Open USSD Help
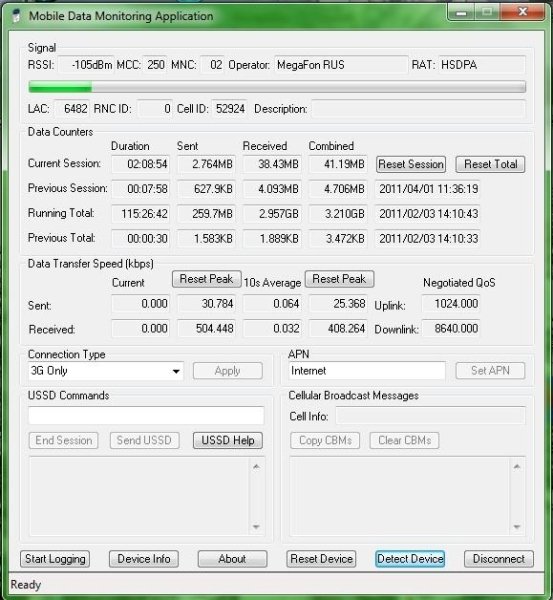This screenshot has width=553, height=600. point(228,440)
